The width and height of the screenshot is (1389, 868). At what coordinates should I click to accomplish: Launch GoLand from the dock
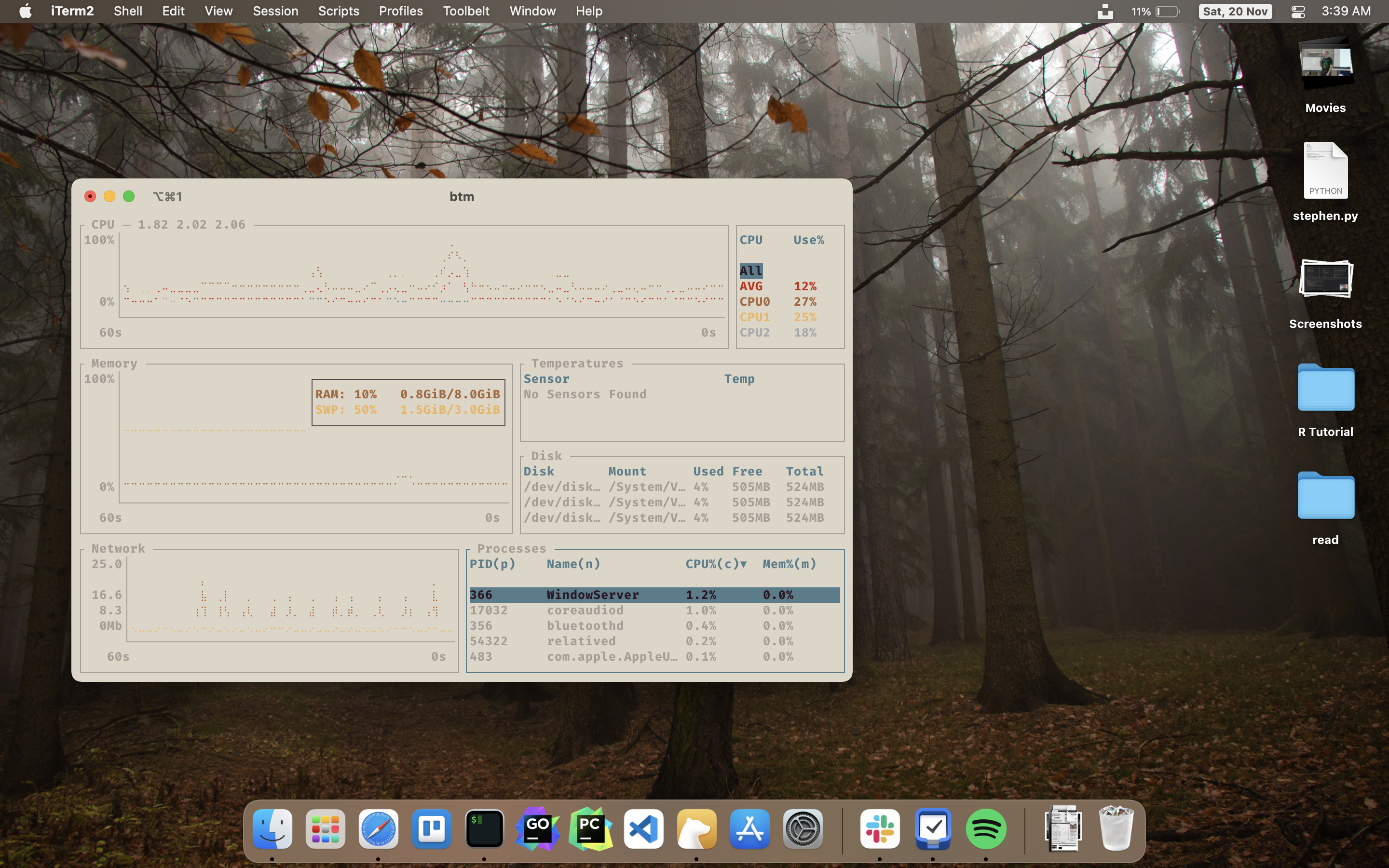coord(537,829)
